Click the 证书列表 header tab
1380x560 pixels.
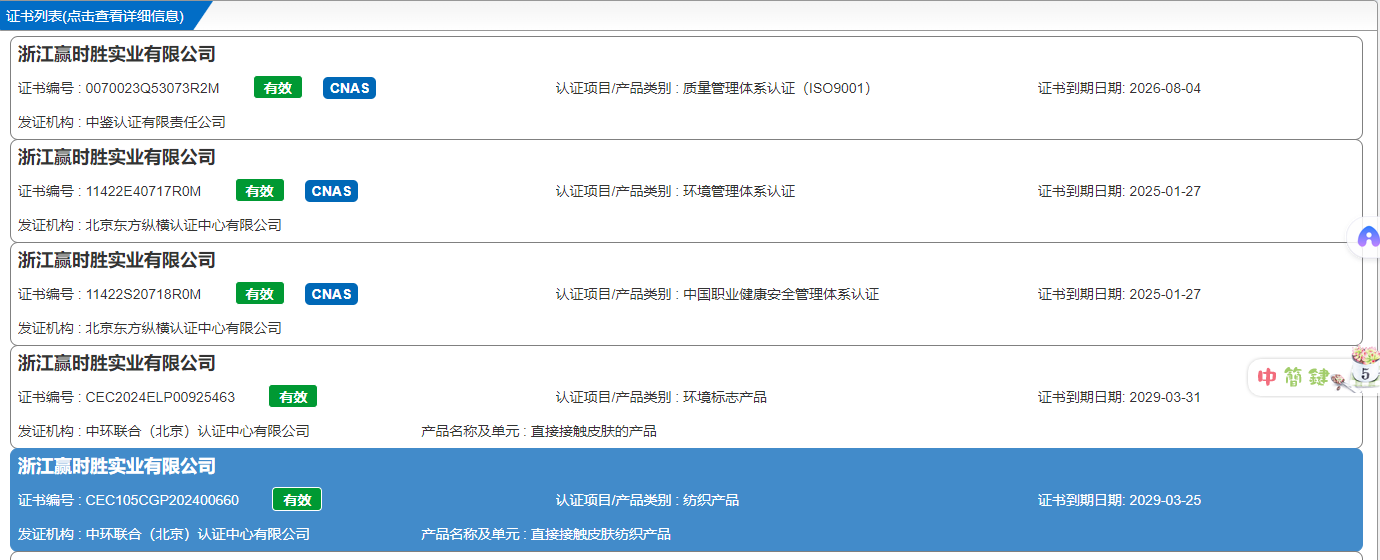tap(96, 16)
